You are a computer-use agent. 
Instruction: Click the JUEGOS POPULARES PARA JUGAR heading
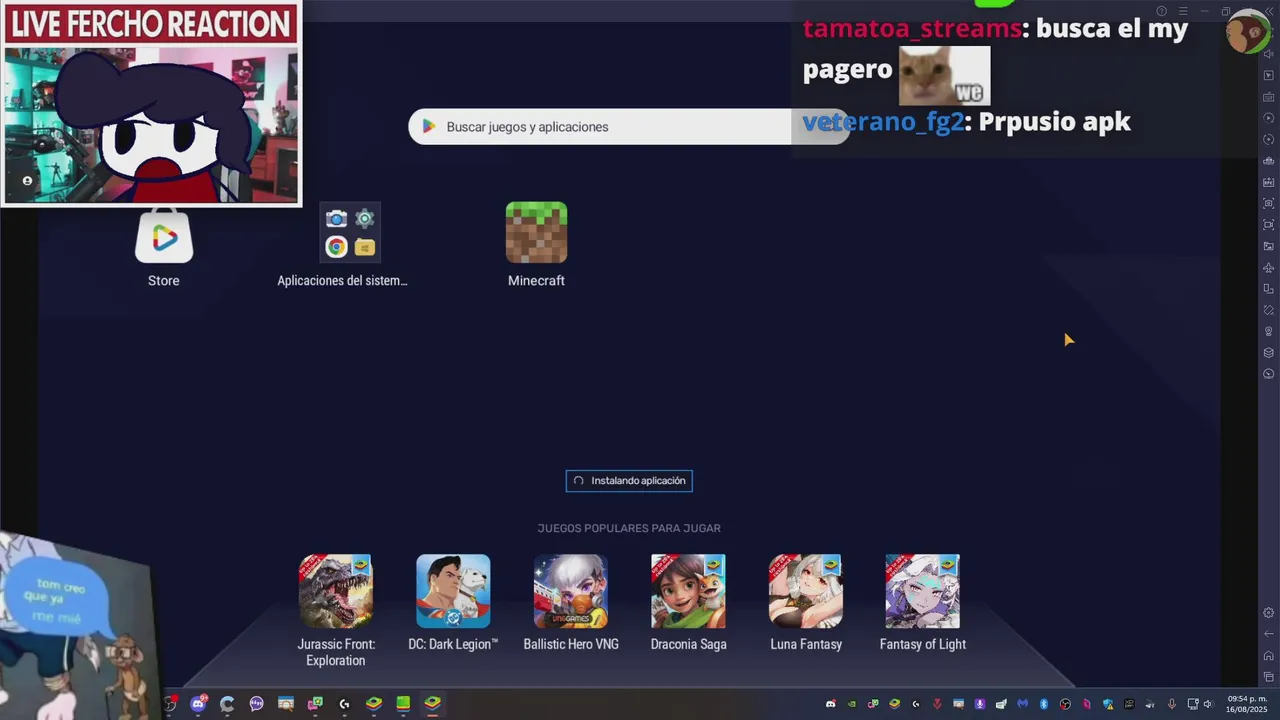click(629, 528)
